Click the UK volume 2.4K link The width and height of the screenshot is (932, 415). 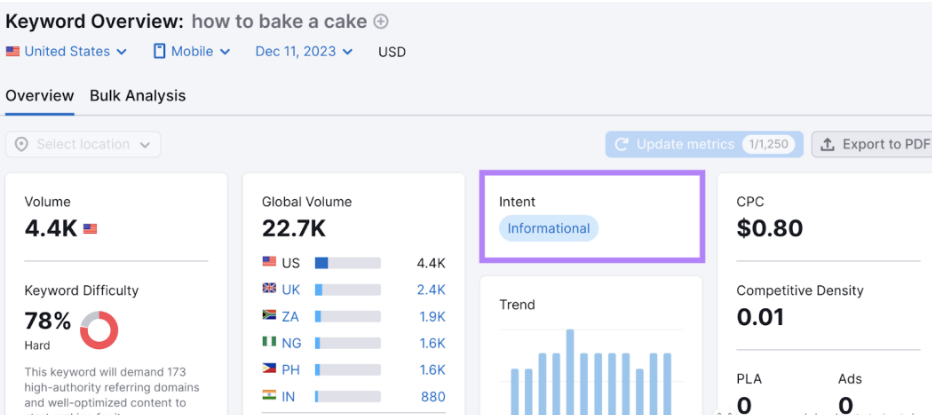431,289
